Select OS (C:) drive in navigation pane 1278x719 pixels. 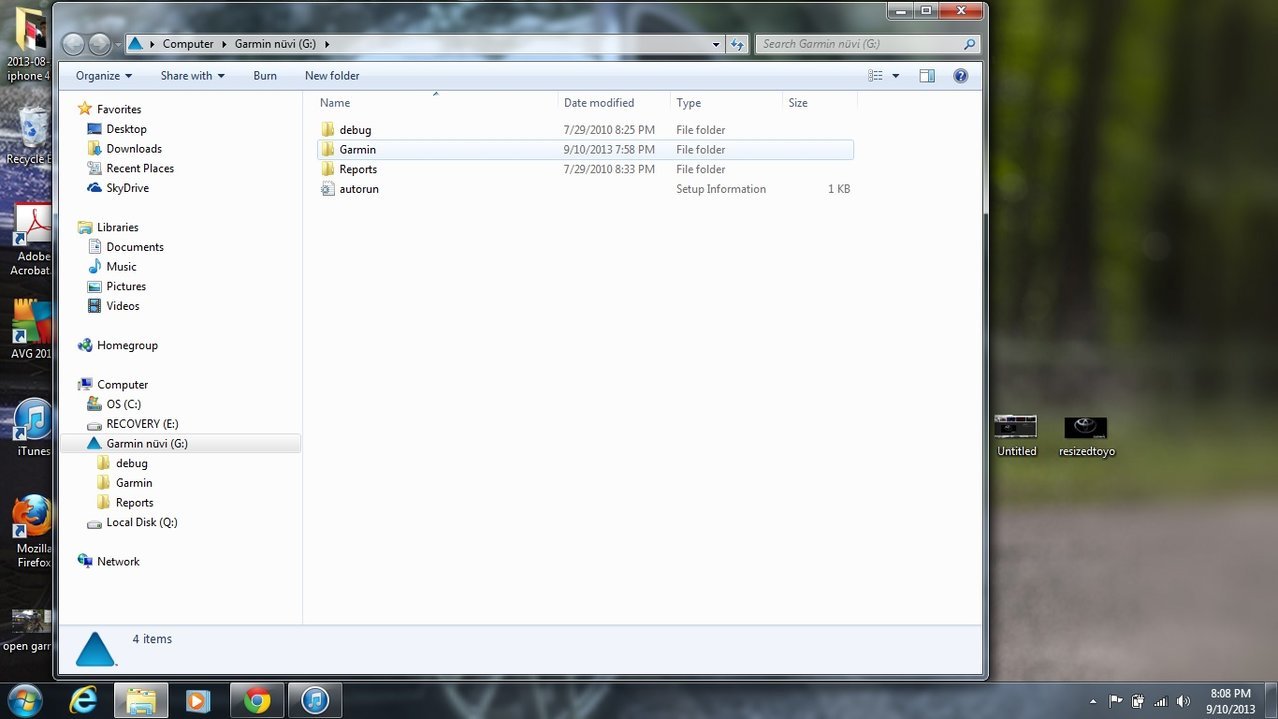click(124, 404)
